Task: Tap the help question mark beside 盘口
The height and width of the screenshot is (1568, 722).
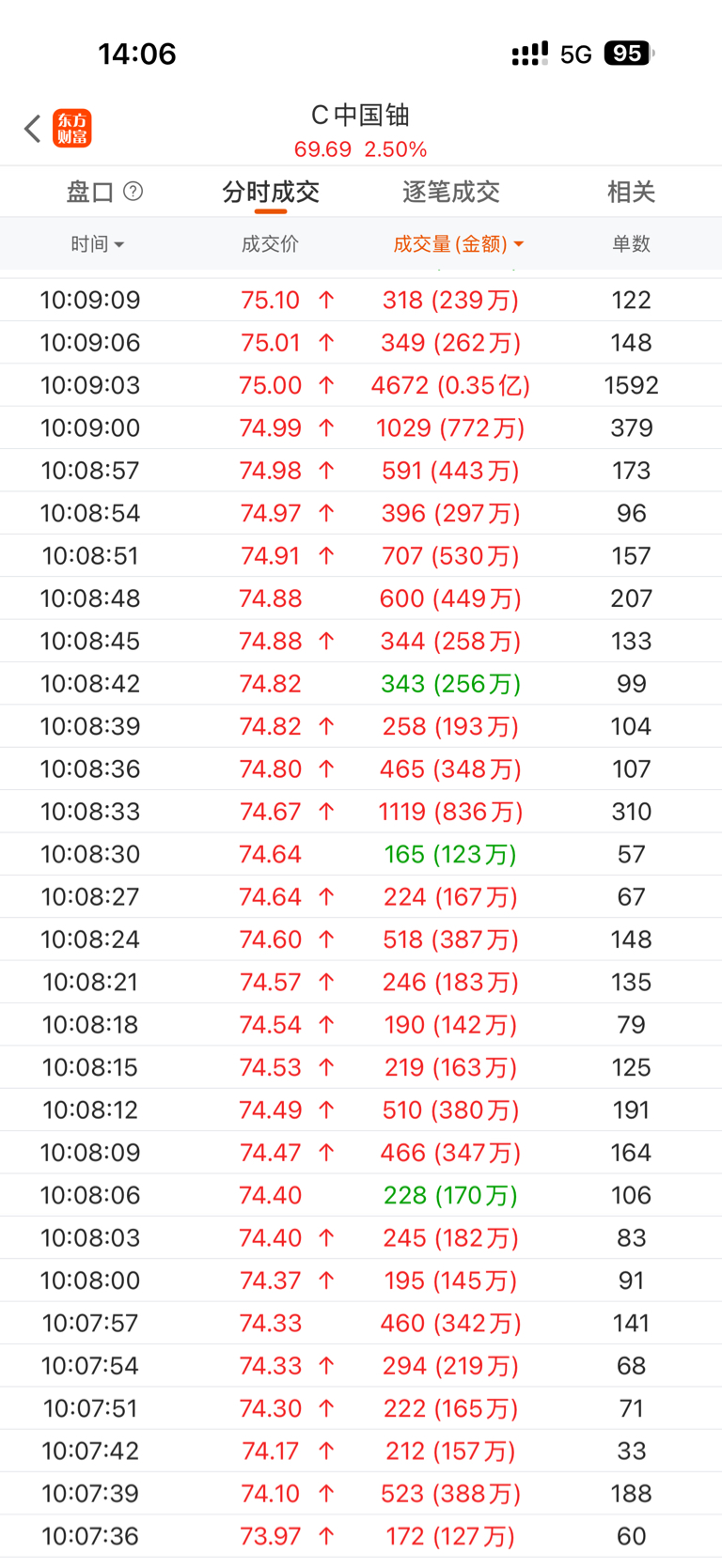Action: (x=133, y=192)
